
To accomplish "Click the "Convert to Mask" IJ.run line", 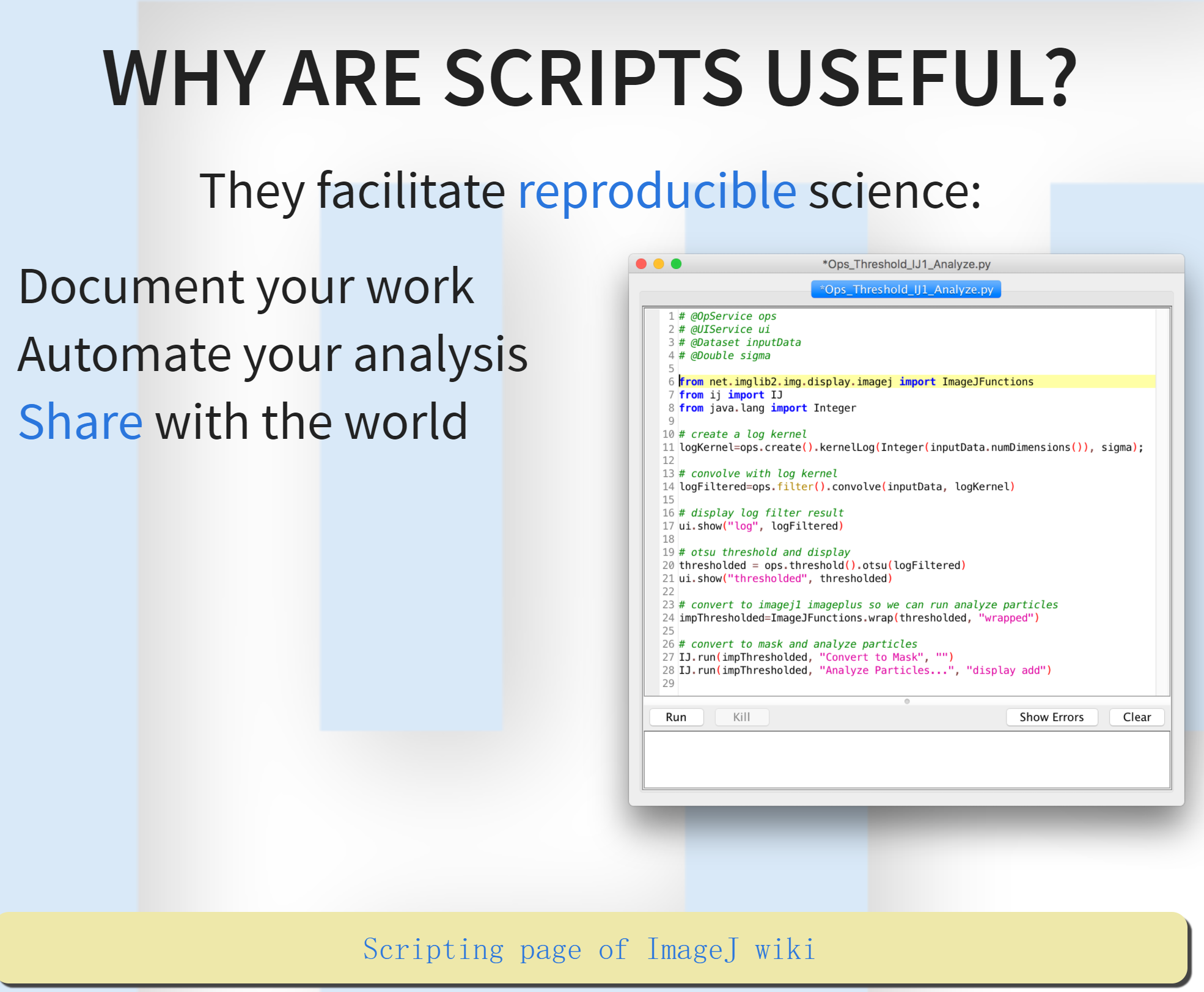I will click(816, 657).
